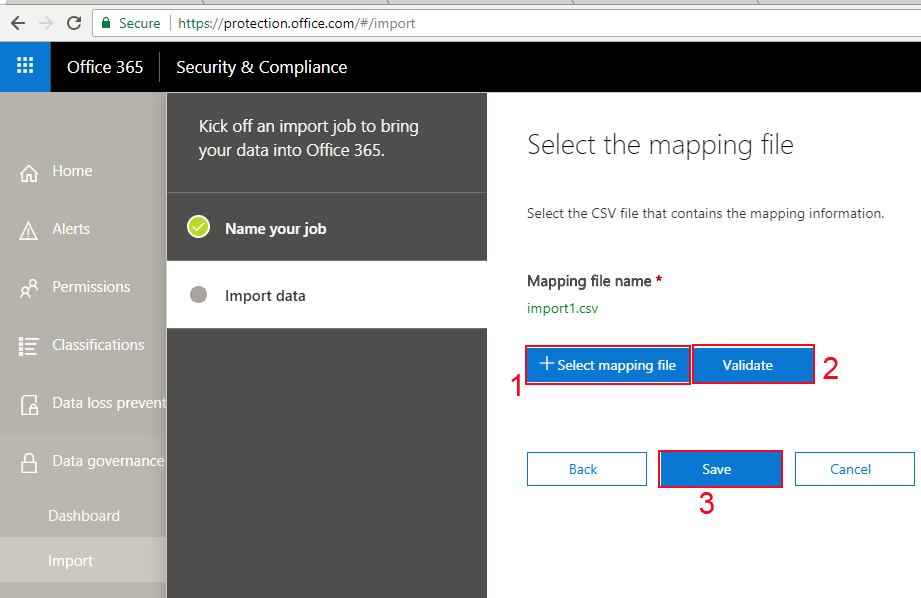Click the Select mapping file button
The image size is (921, 598).
point(608,365)
